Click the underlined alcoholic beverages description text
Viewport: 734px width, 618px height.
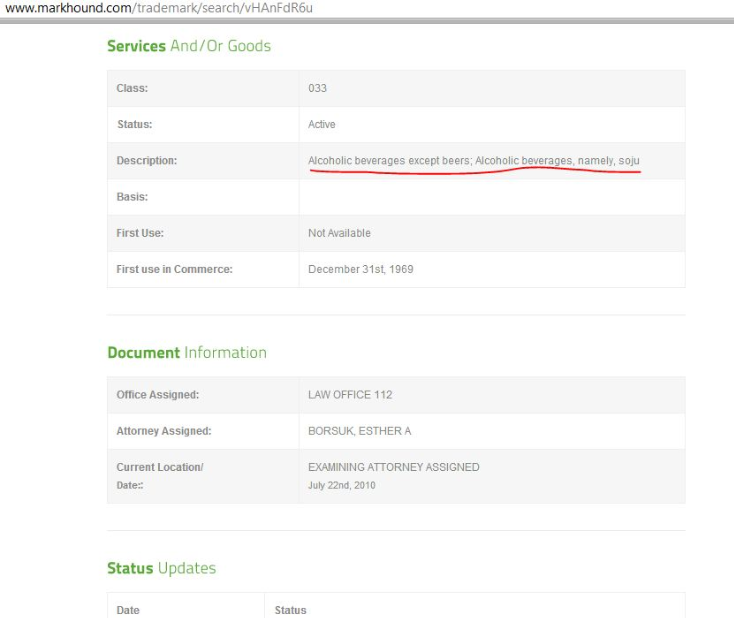click(473, 160)
